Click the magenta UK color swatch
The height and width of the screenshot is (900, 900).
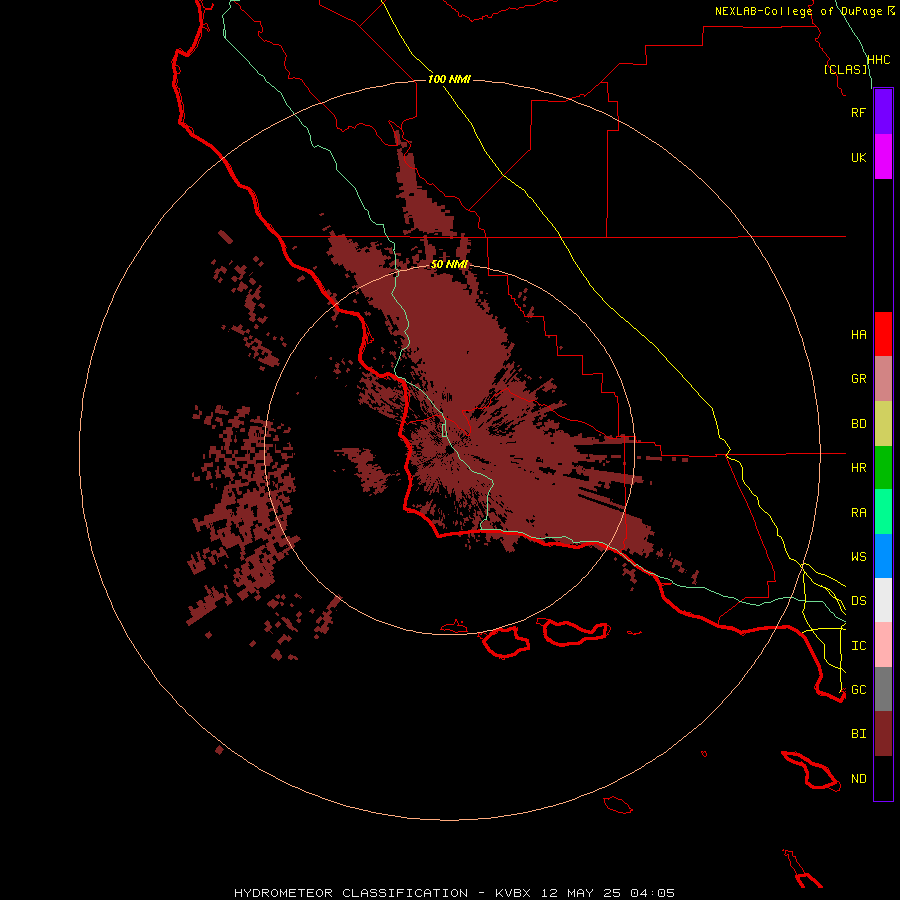[x=883, y=157]
